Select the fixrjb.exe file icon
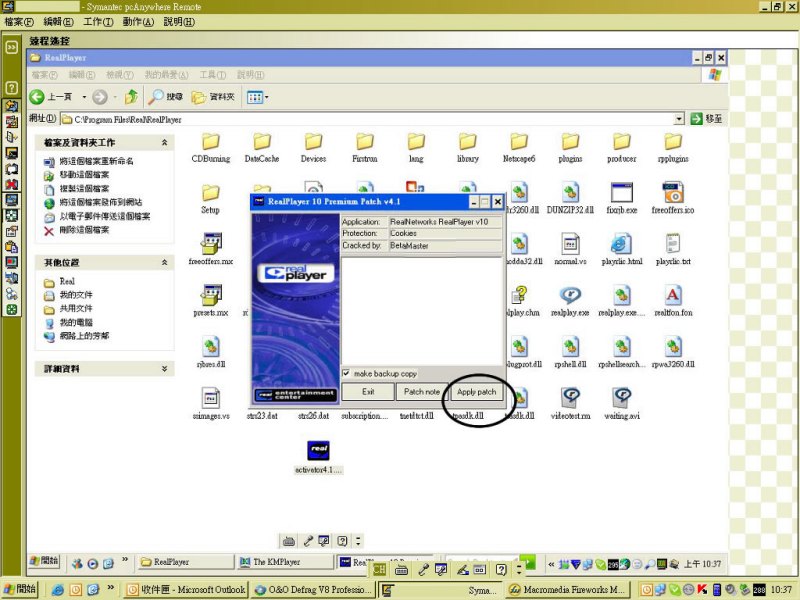This screenshot has height=600, width=800. pos(621,193)
